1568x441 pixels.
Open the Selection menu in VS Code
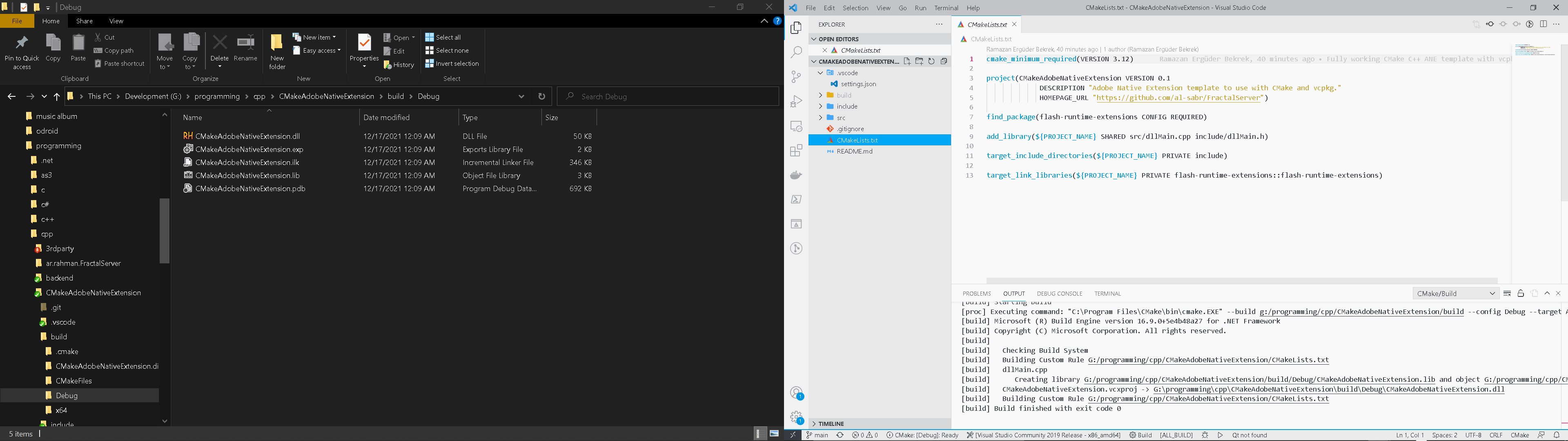tap(855, 8)
